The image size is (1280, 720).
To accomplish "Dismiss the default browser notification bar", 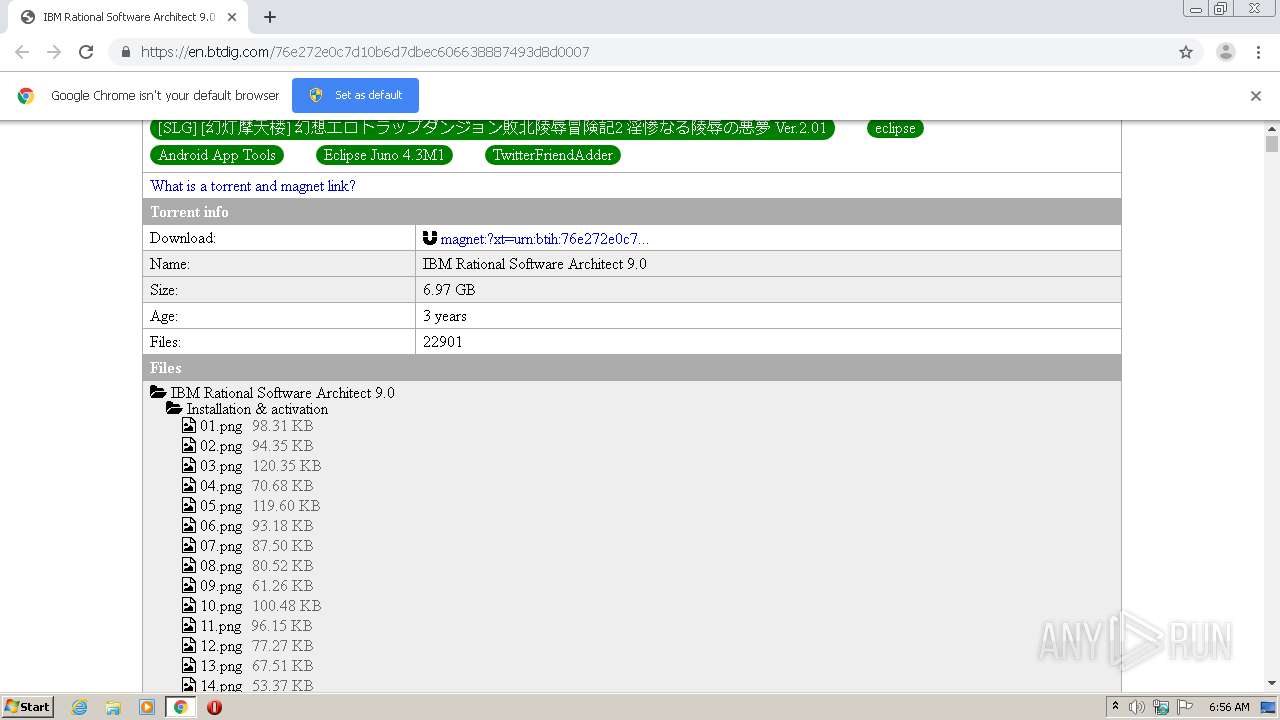I will 1256,96.
